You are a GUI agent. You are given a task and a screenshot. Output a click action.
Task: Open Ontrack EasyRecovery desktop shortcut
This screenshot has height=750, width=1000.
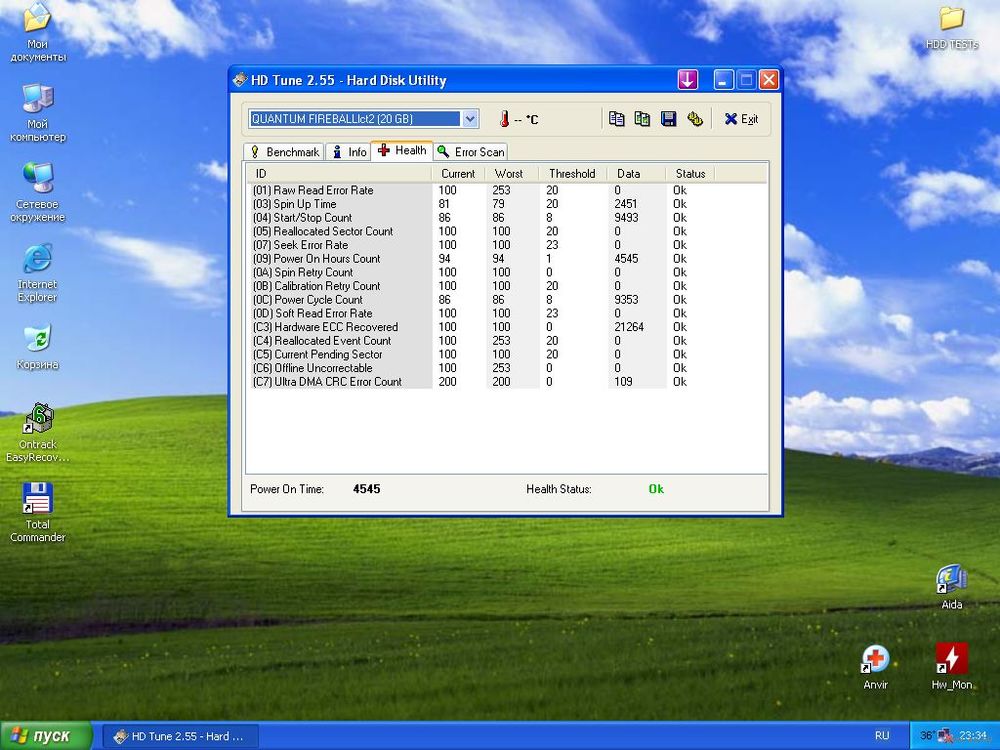click(x=38, y=419)
